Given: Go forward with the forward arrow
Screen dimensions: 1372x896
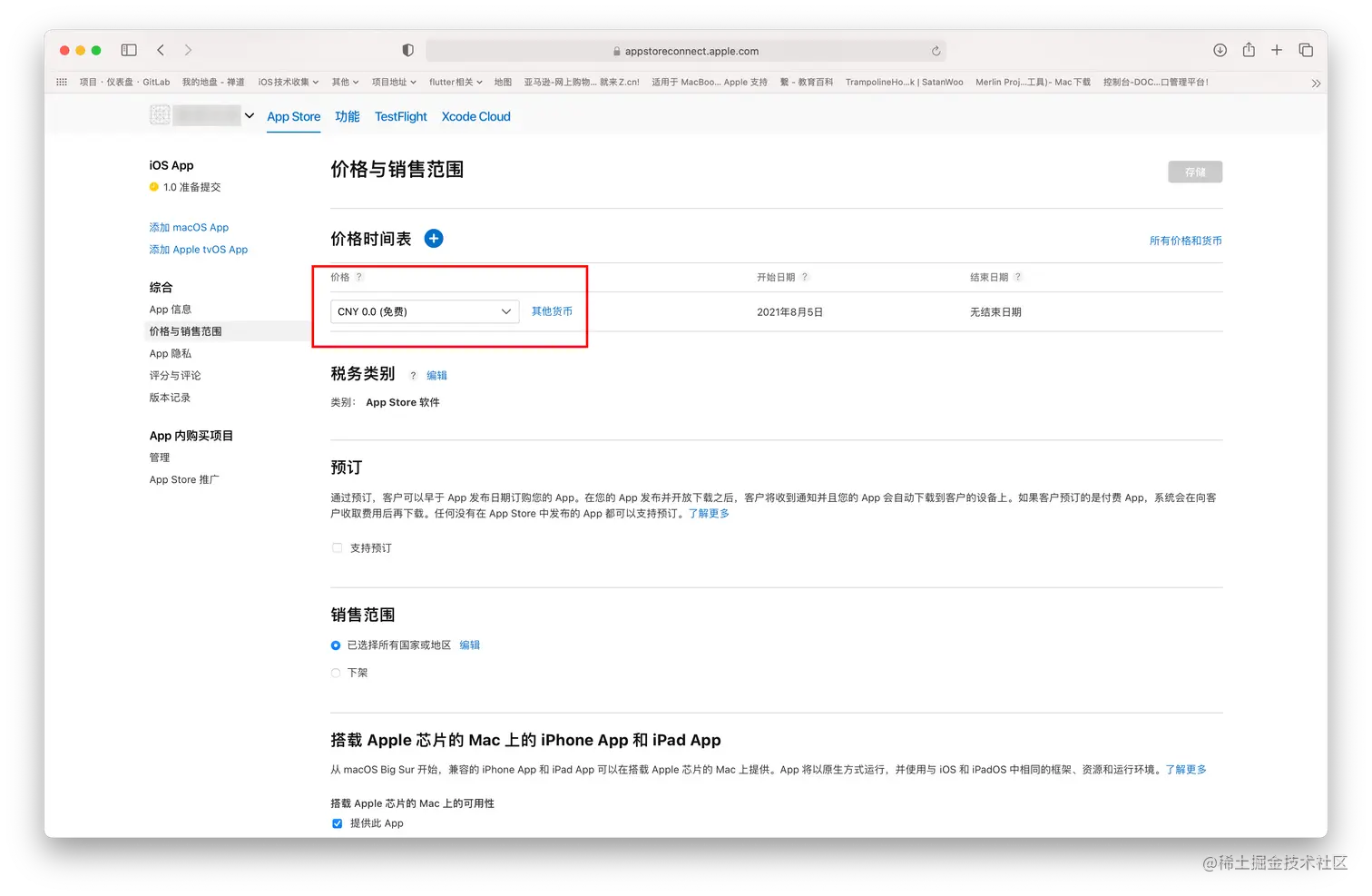Looking at the screenshot, I should 188,50.
